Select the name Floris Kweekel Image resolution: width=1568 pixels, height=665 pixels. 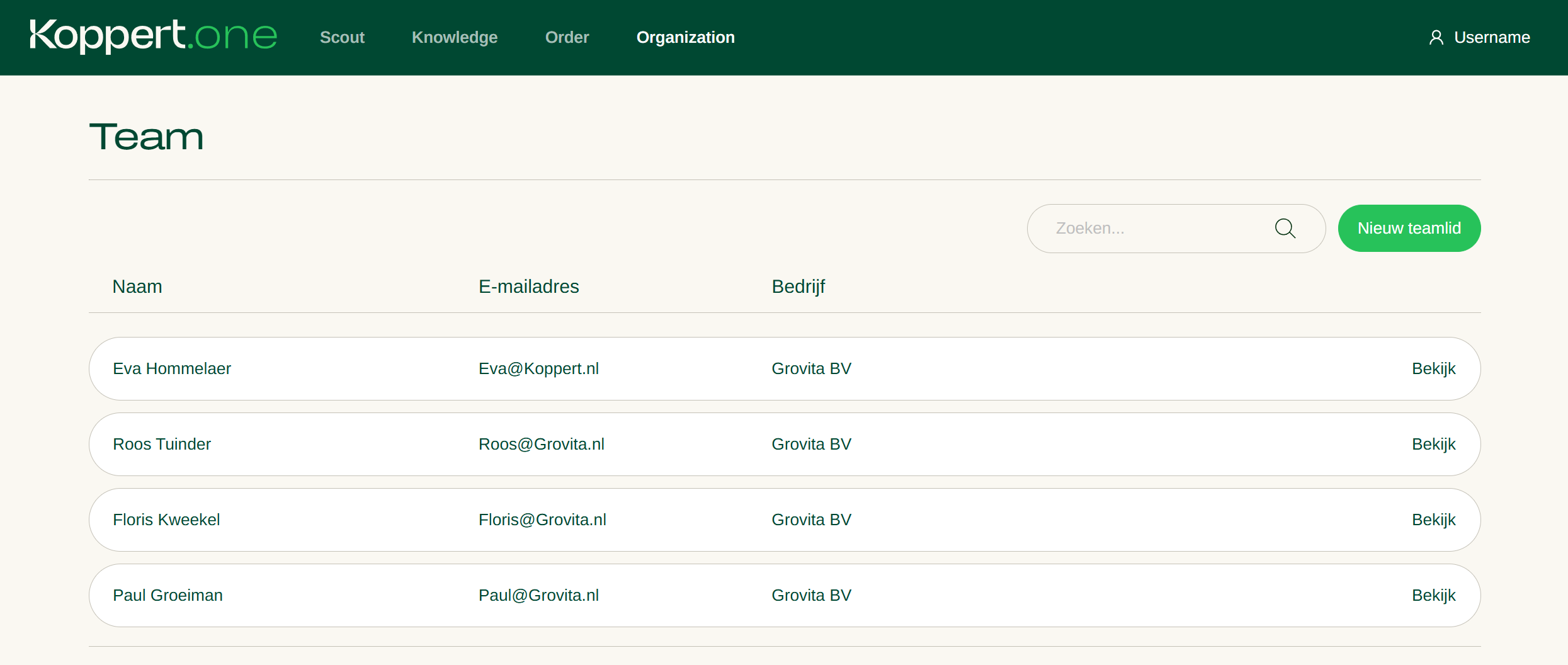click(x=166, y=520)
